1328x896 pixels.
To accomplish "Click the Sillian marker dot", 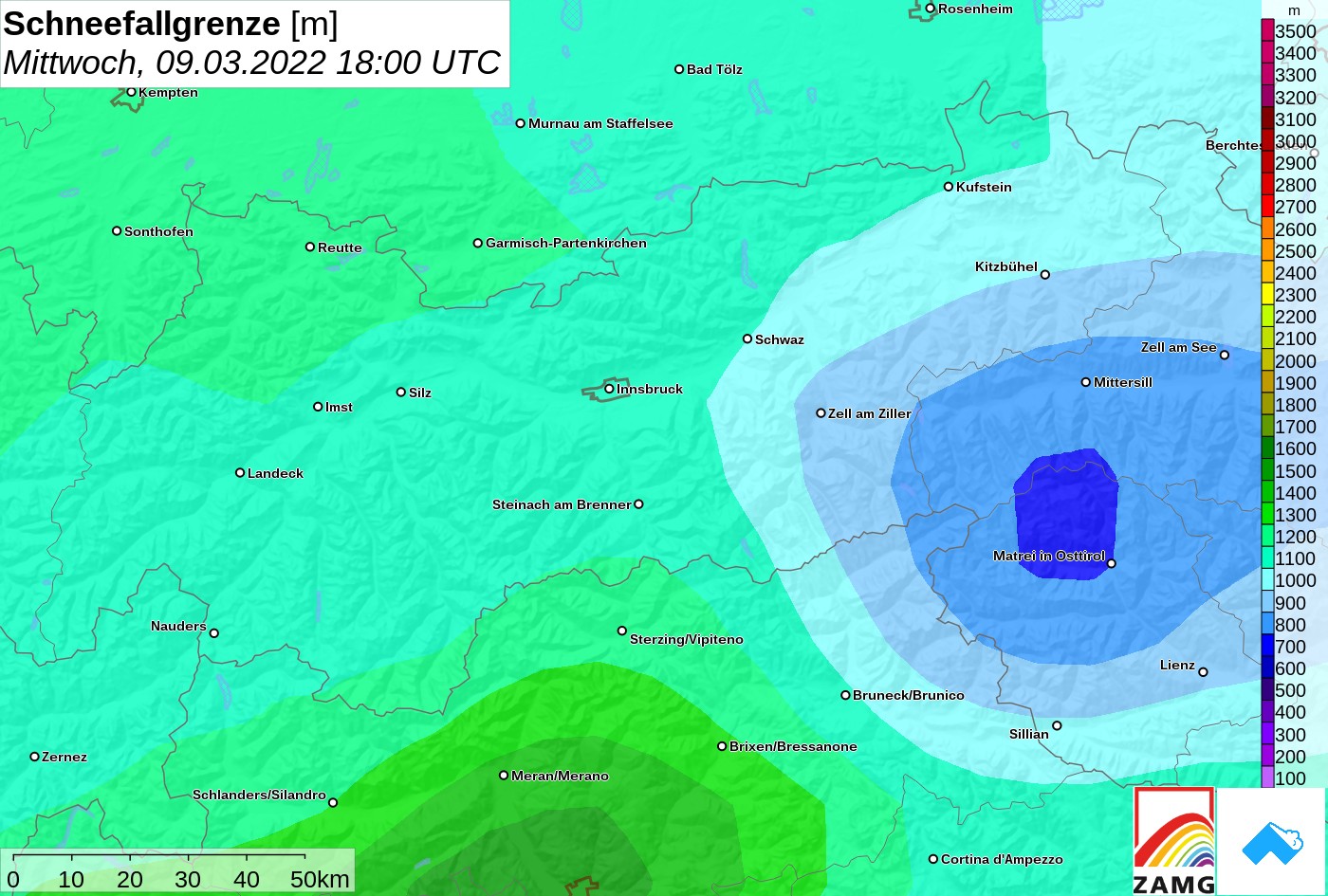I will tap(1057, 726).
